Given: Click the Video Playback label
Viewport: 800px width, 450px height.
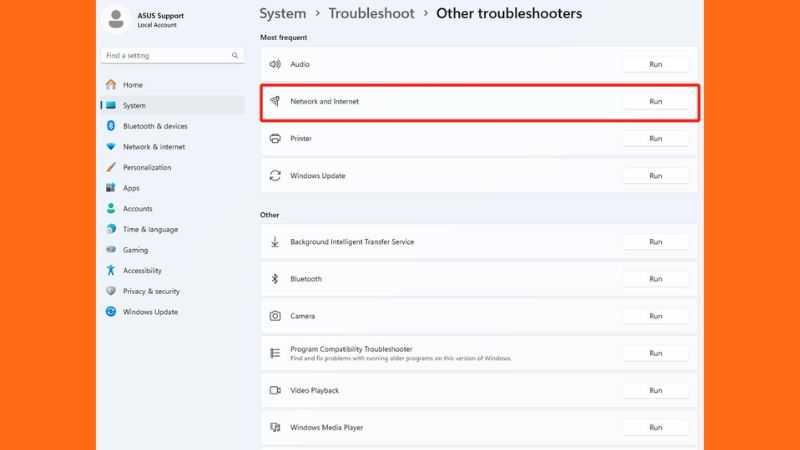Looking at the screenshot, I should point(314,390).
